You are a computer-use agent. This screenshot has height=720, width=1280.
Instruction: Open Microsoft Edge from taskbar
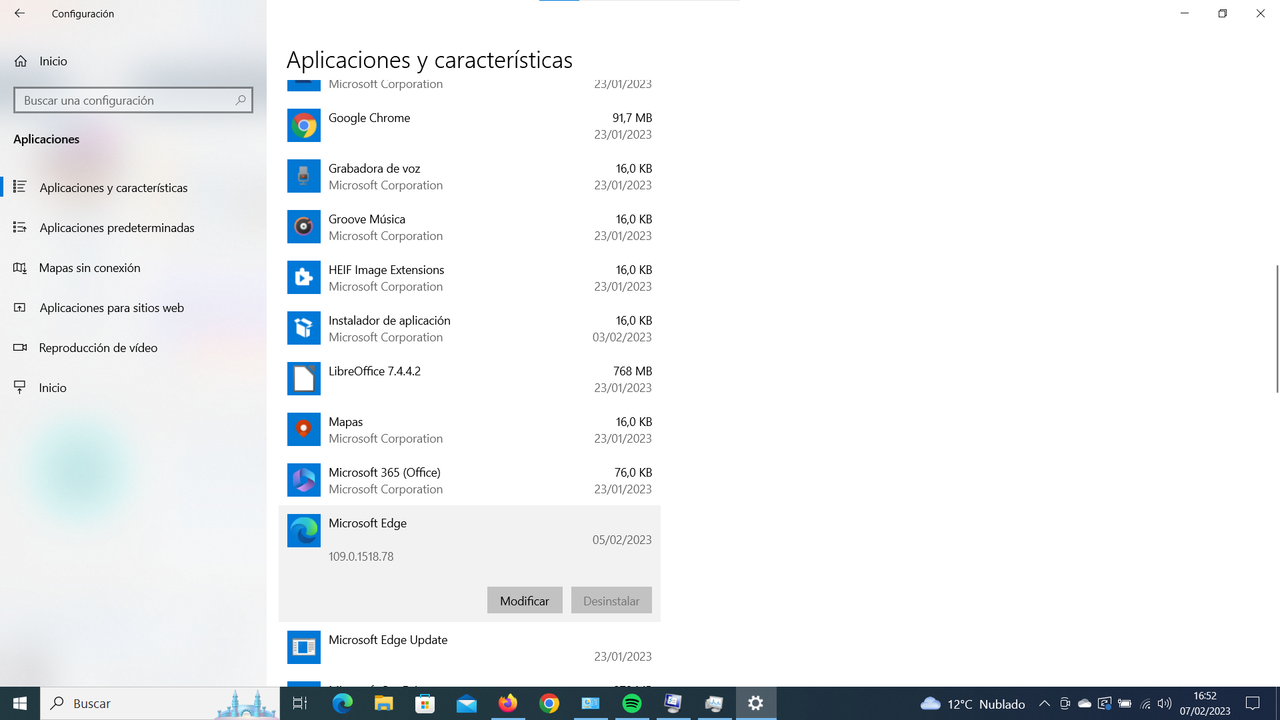[x=342, y=703]
